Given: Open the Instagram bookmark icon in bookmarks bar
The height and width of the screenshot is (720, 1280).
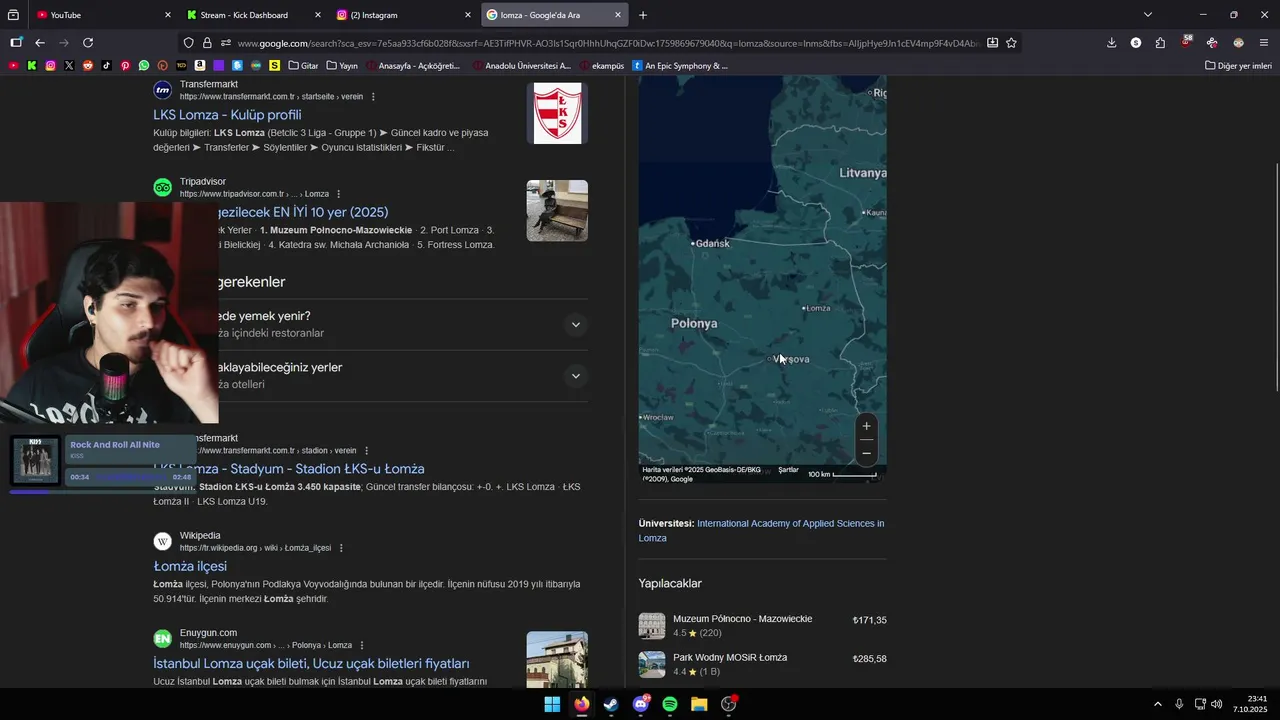Looking at the screenshot, I should 50,66.
